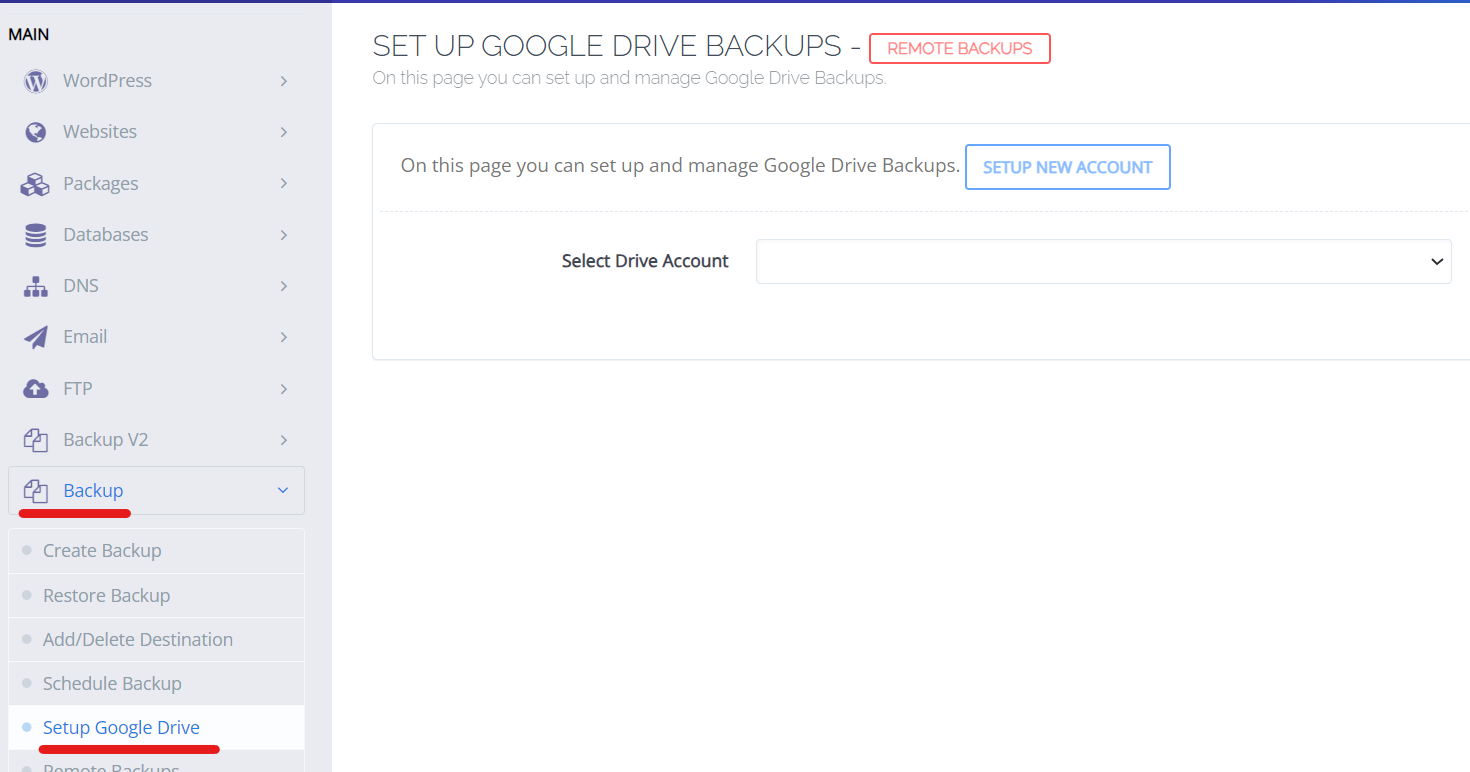
Task: Collapse the Backup menu section
Action: [x=284, y=490]
